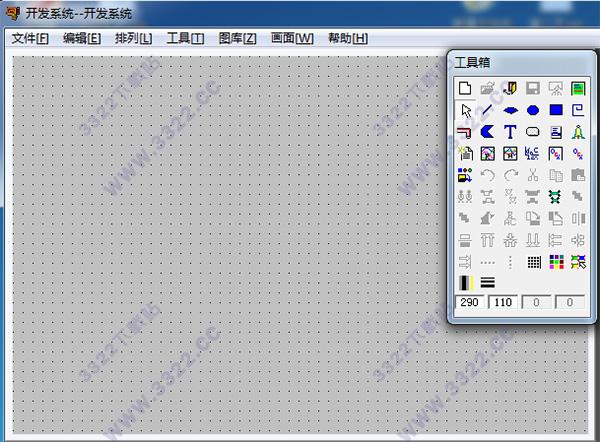
Task: Click the alarm text window icon
Action: click(533, 154)
